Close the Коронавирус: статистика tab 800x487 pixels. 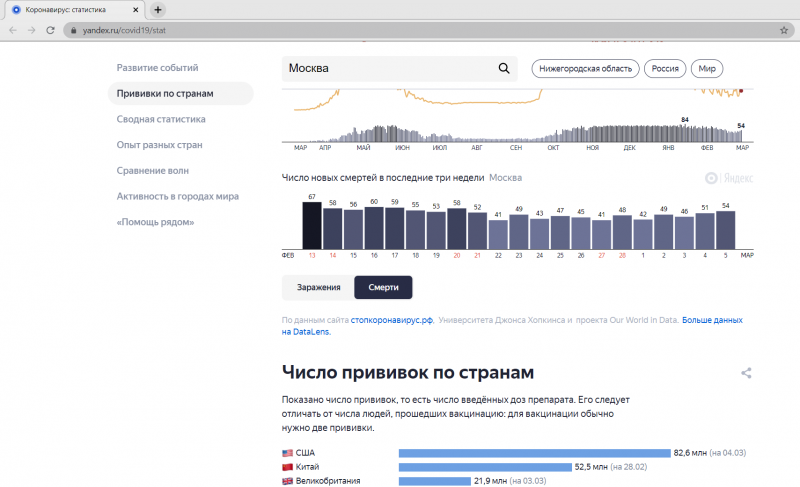(135, 10)
